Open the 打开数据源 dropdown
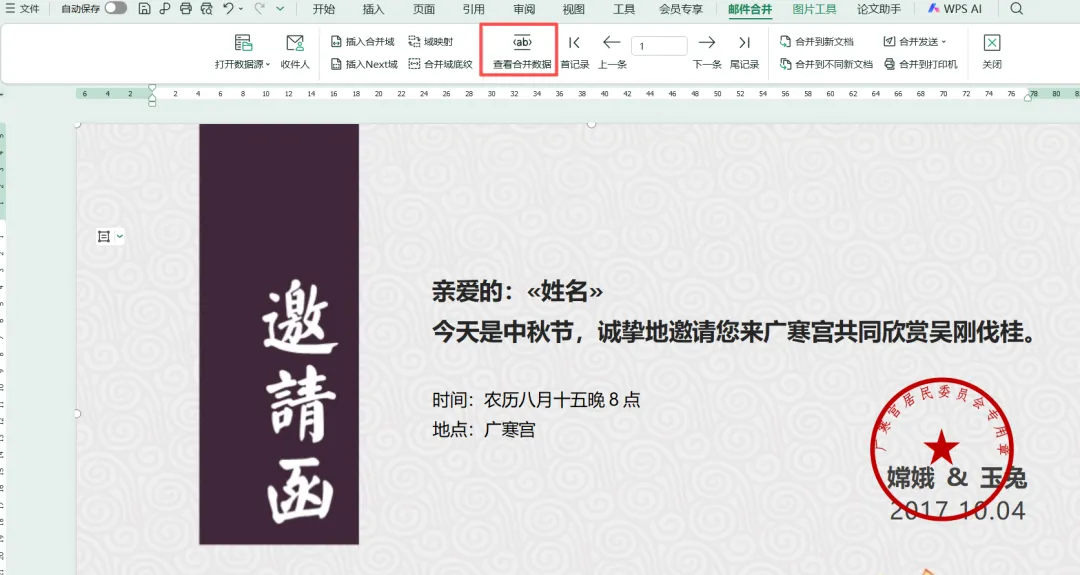The height and width of the screenshot is (575, 1080). point(242,52)
